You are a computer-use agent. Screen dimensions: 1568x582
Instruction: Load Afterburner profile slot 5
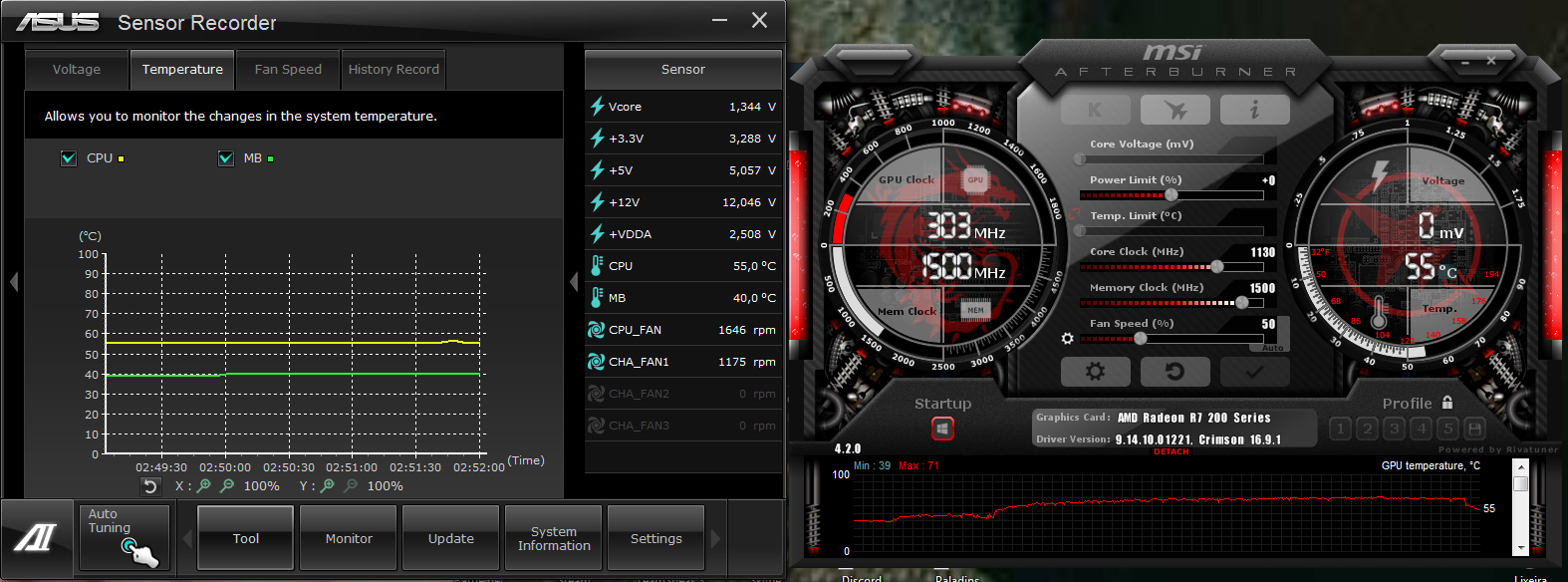1448,429
